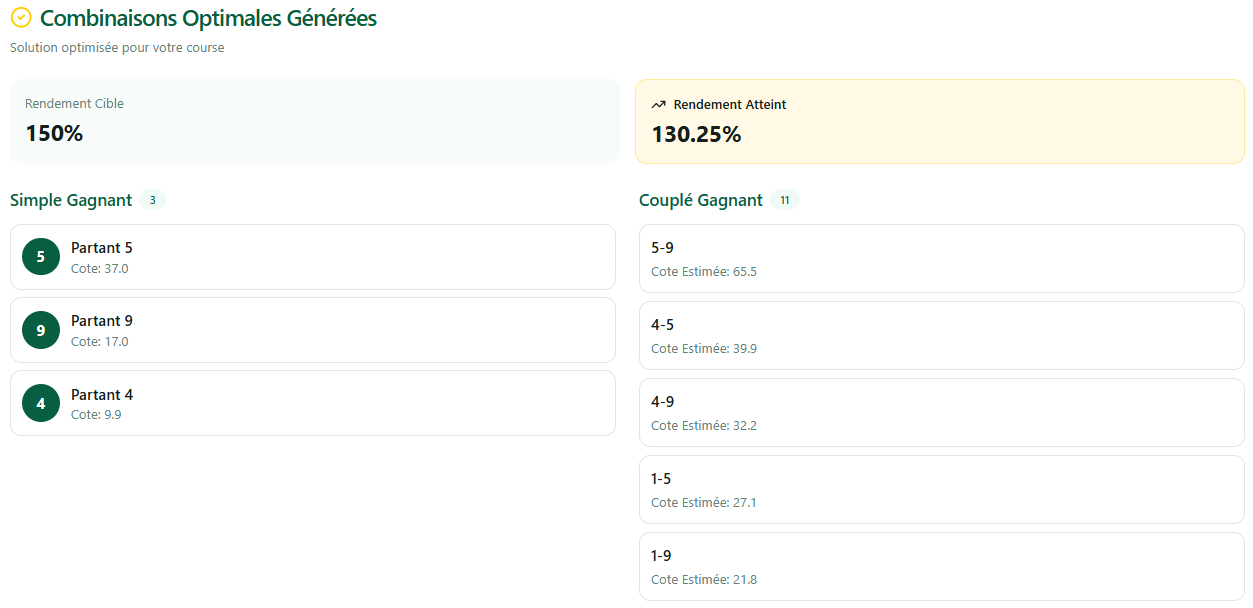
Task: Select the 1-9 couplé combination card
Action: (x=941, y=566)
